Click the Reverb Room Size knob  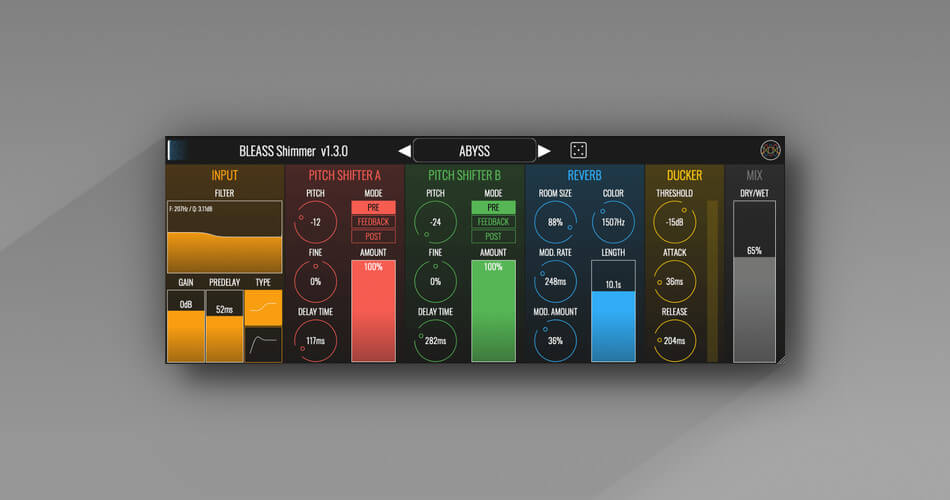point(554,222)
